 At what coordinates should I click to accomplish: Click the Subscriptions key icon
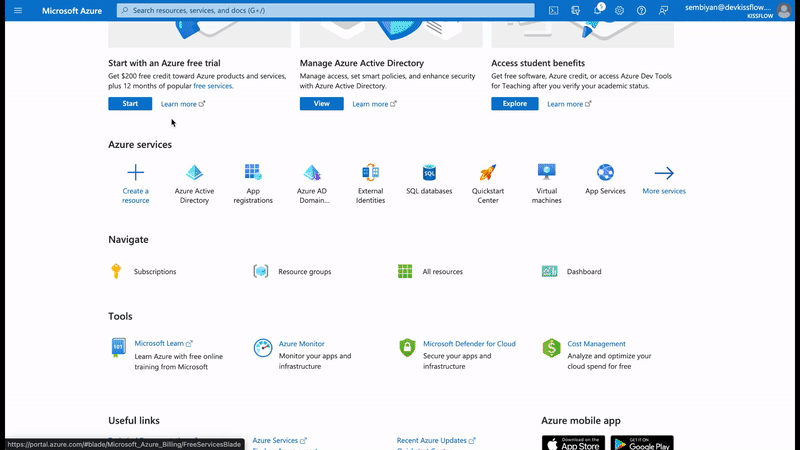pos(116,271)
